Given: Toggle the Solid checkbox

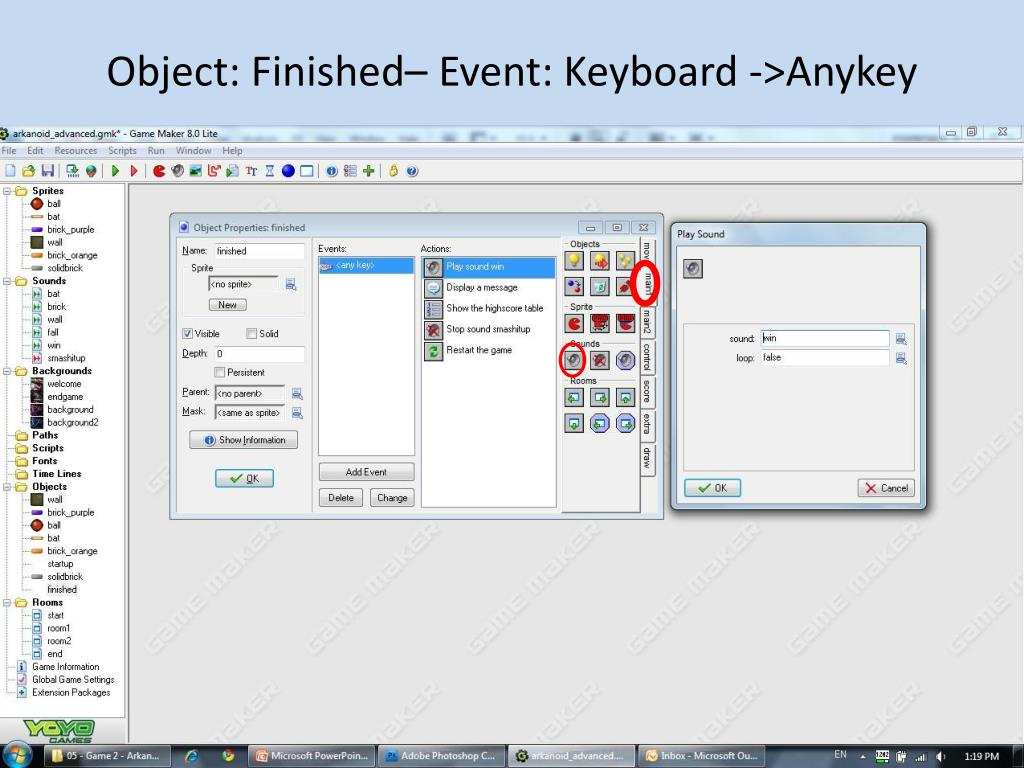Looking at the screenshot, I should [251, 334].
